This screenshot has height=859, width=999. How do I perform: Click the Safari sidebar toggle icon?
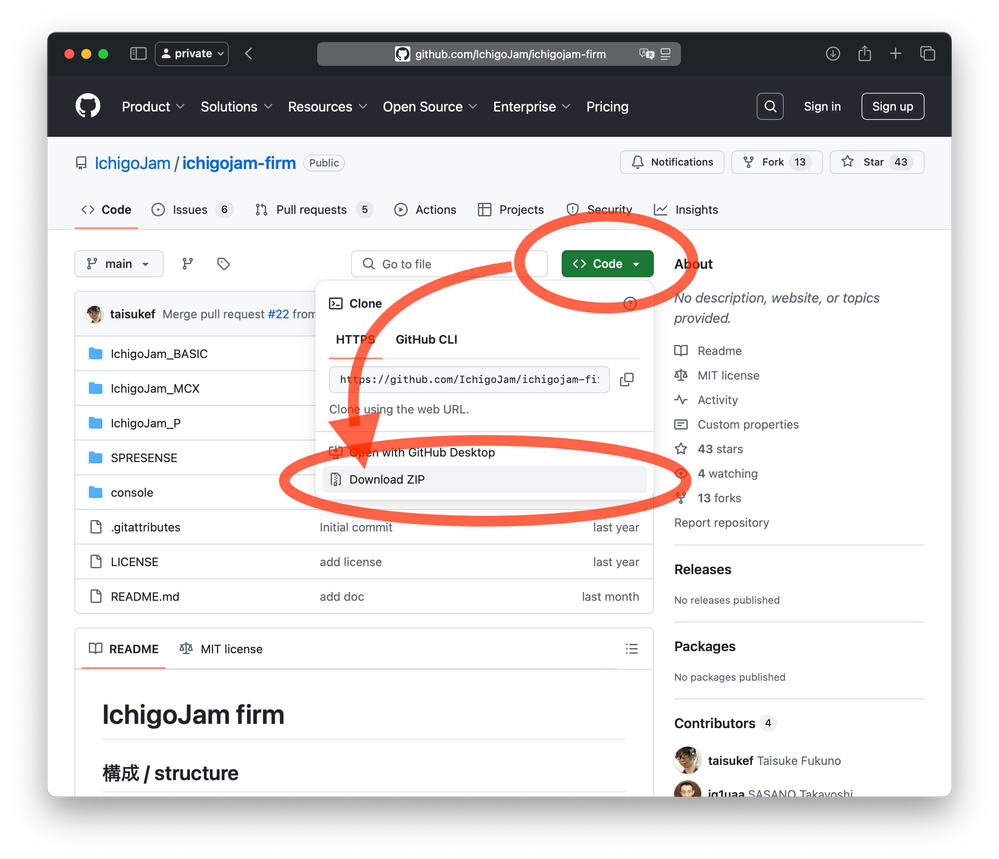[x=138, y=54]
